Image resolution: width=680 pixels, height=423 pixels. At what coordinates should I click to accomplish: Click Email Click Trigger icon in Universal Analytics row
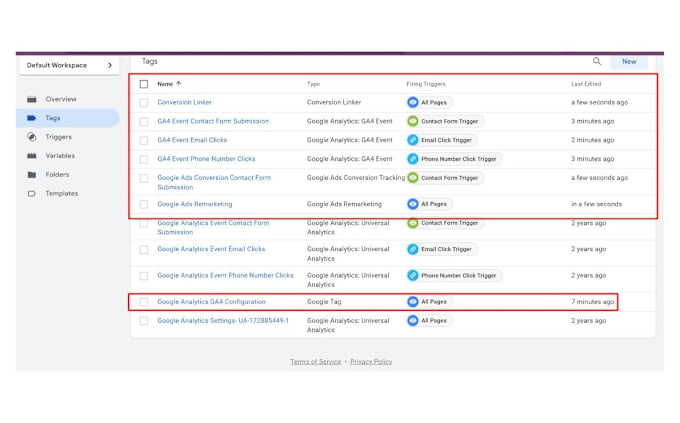point(413,249)
